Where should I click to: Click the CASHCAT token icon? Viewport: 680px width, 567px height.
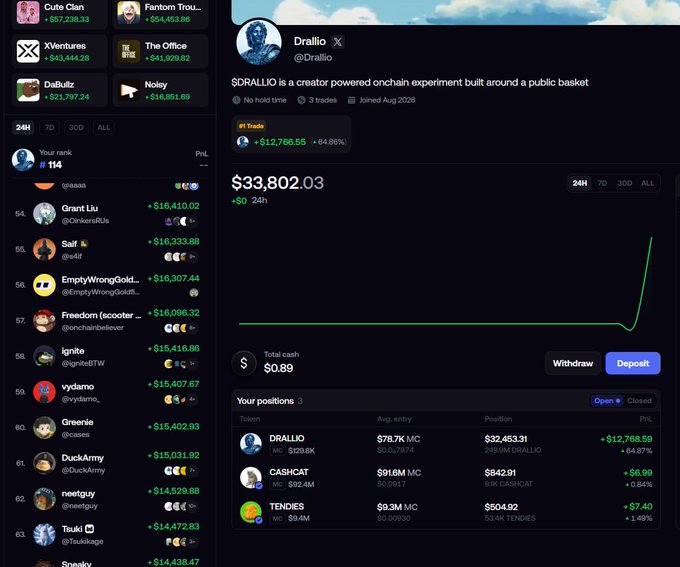[x=251, y=478]
